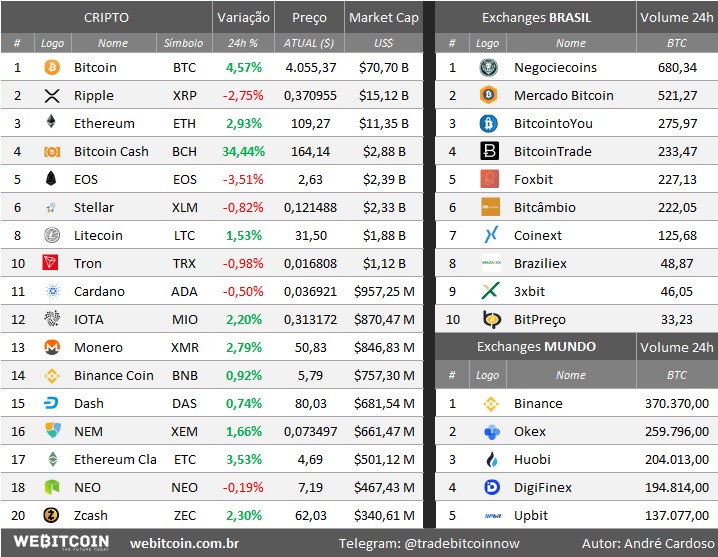
Task: Click the Litecoin logo icon
Action: [x=52, y=235]
